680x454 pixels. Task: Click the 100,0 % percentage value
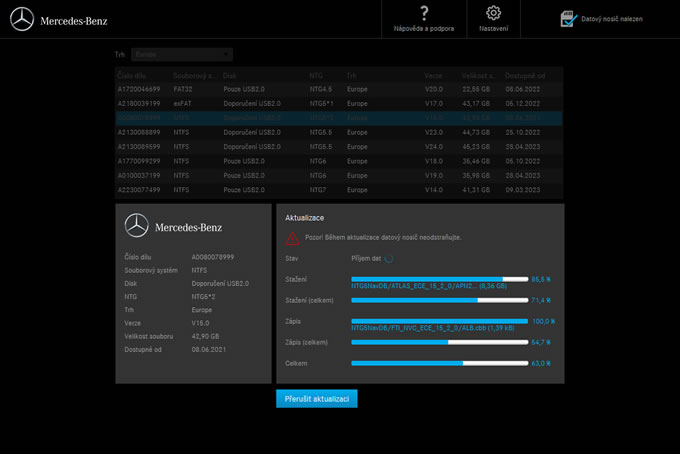(x=543, y=321)
